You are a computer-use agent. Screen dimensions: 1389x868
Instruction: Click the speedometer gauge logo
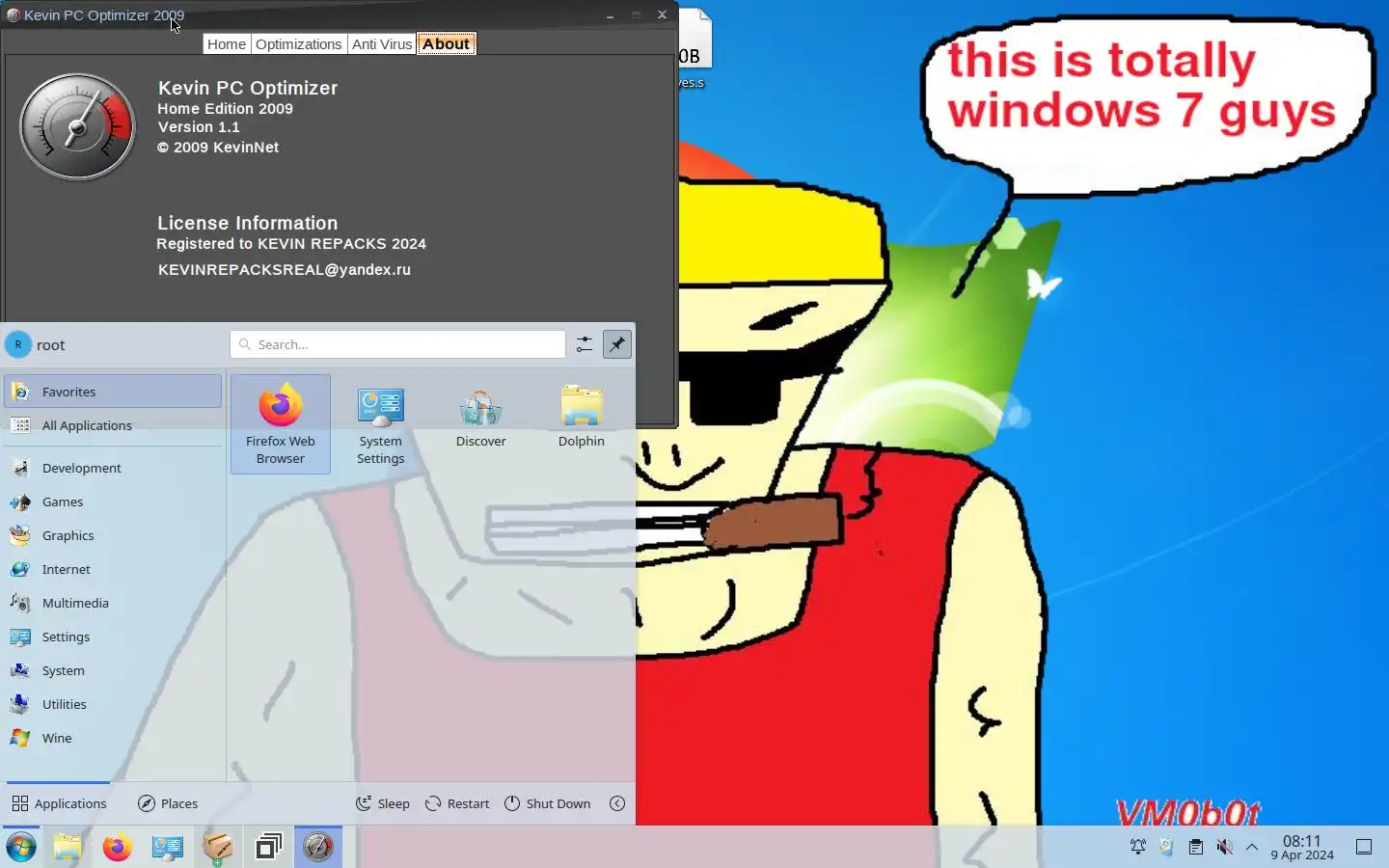[78, 127]
